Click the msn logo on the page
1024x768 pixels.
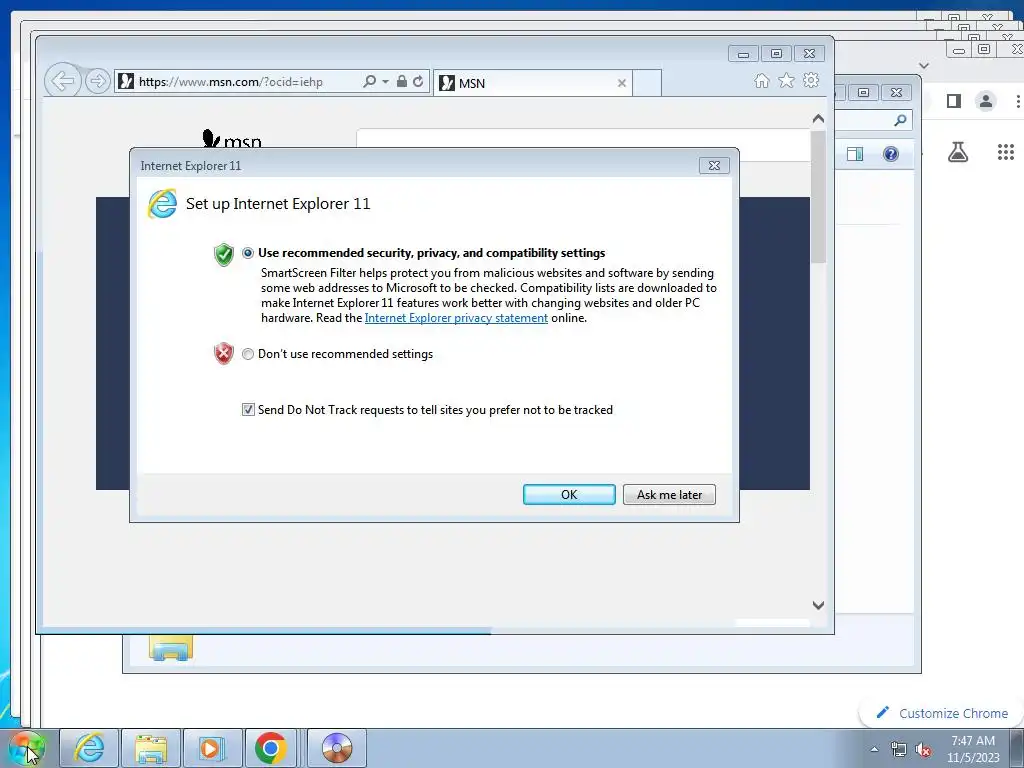232,139
